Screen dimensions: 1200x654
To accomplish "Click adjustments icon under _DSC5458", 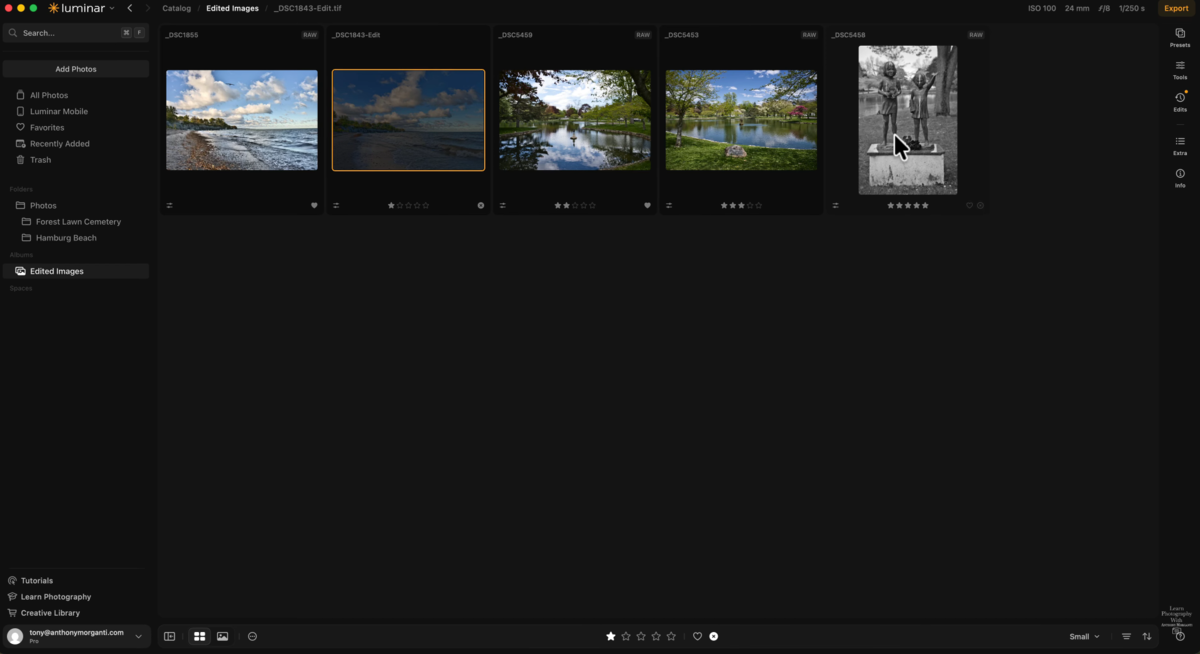I will (x=835, y=205).
